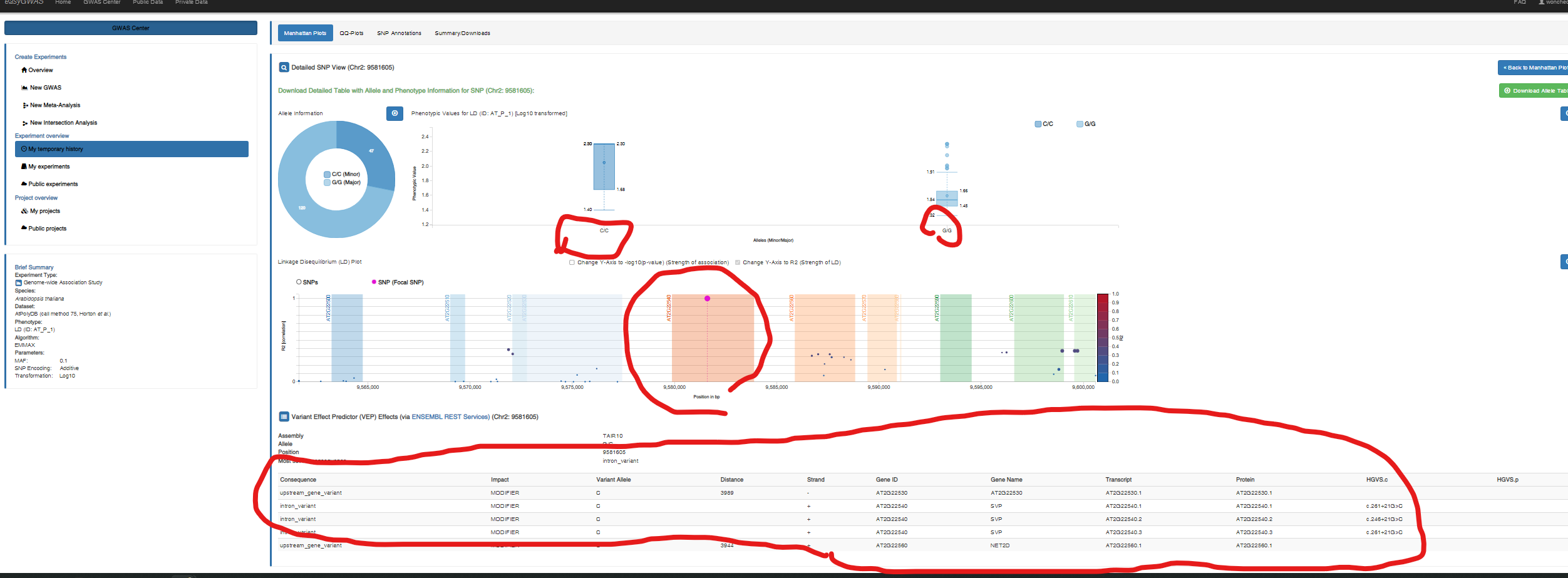Click the home icon beside Overview

coord(24,70)
